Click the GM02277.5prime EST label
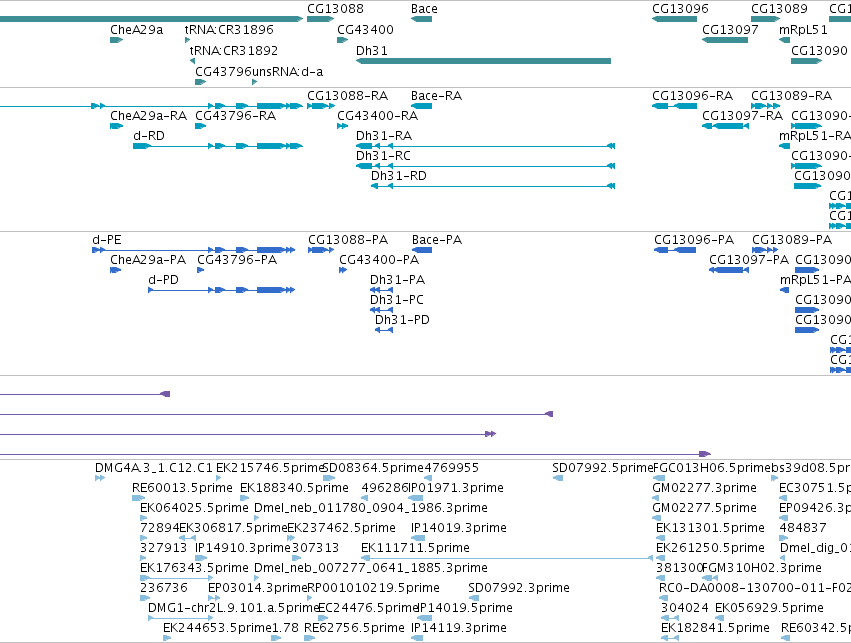 [x=704, y=508]
